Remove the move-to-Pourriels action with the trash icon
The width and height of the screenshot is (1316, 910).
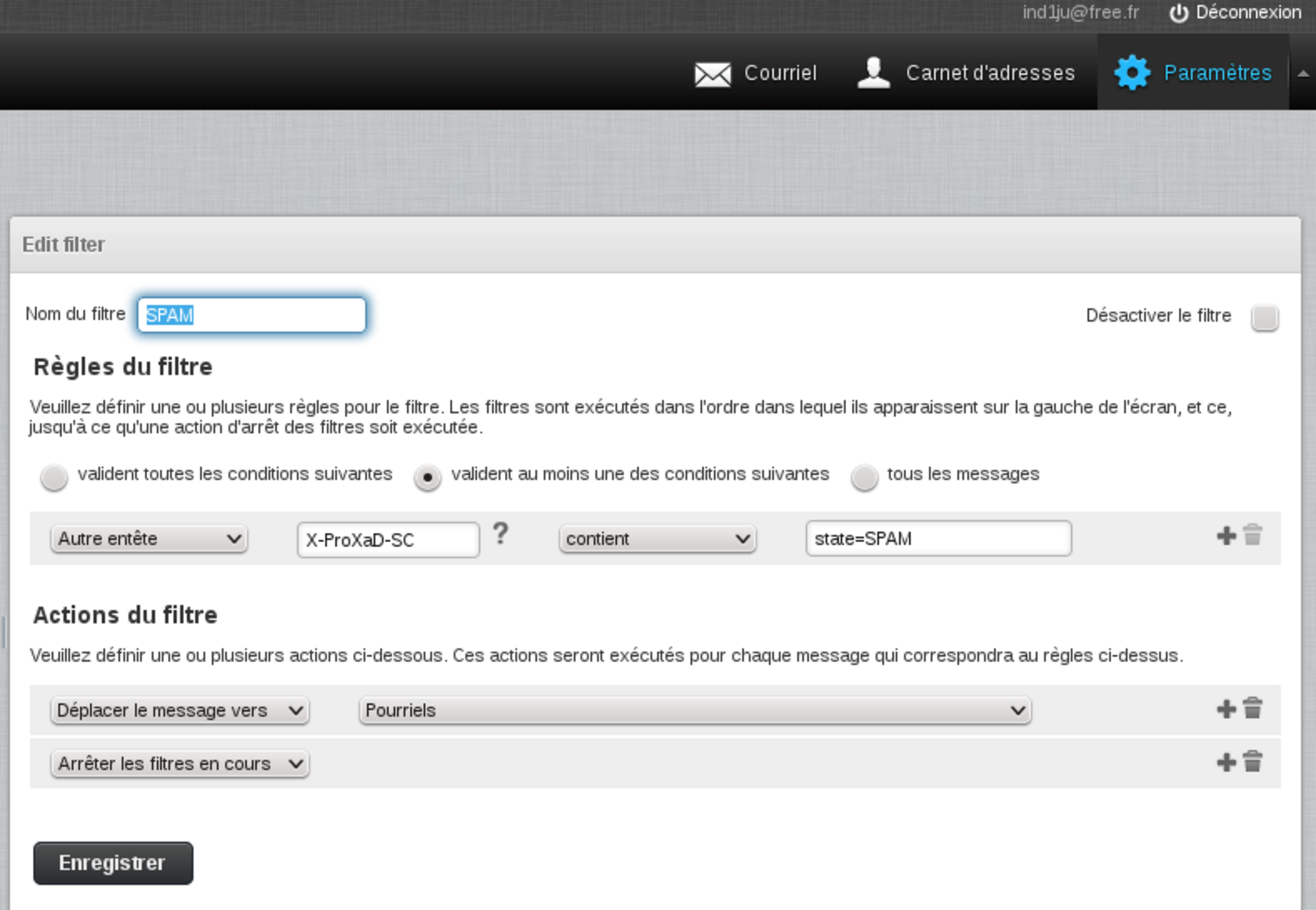[1253, 709]
